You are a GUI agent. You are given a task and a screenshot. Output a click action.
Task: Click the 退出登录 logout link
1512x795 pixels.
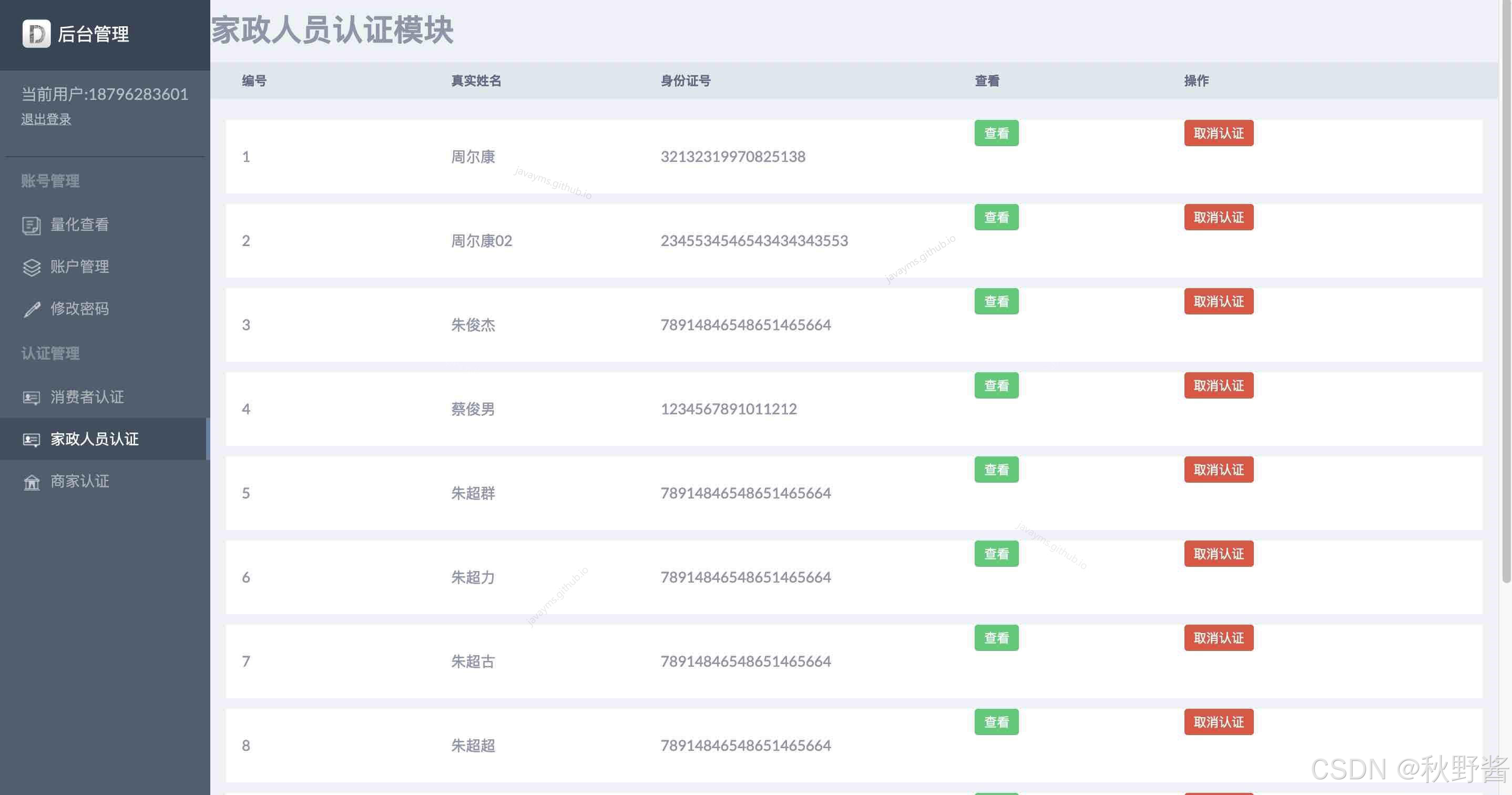tap(46, 119)
